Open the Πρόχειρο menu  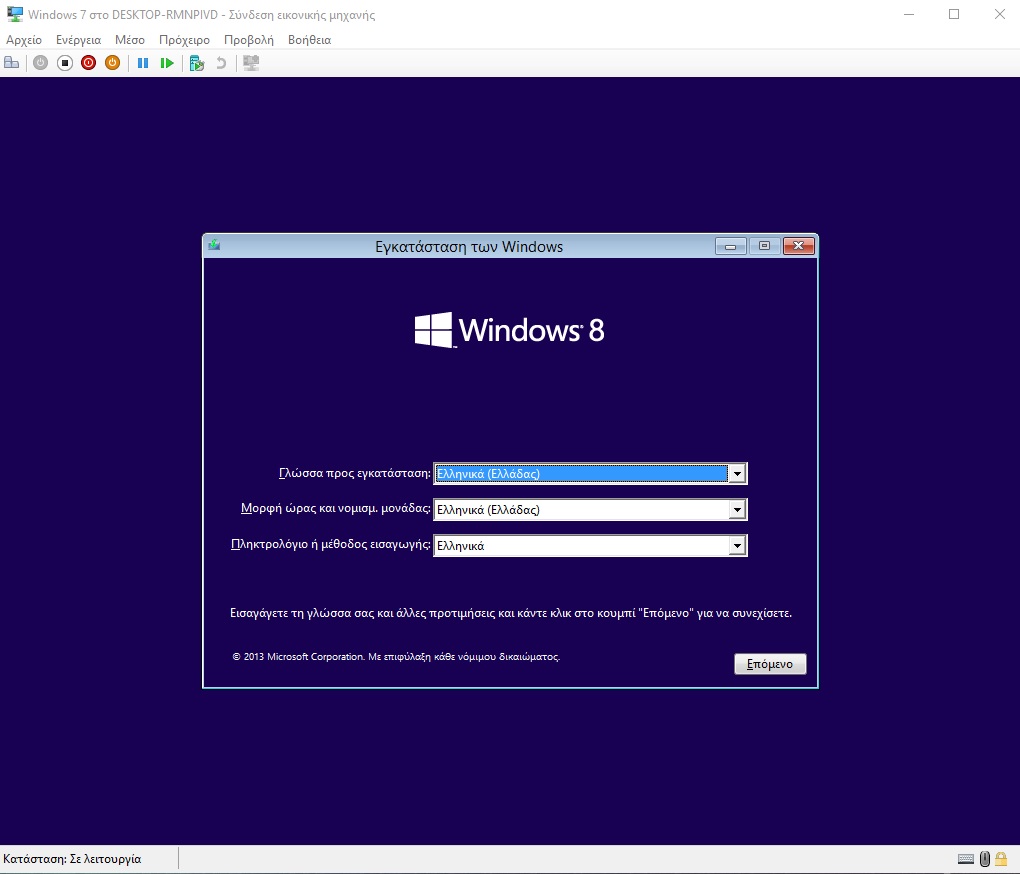(185, 40)
